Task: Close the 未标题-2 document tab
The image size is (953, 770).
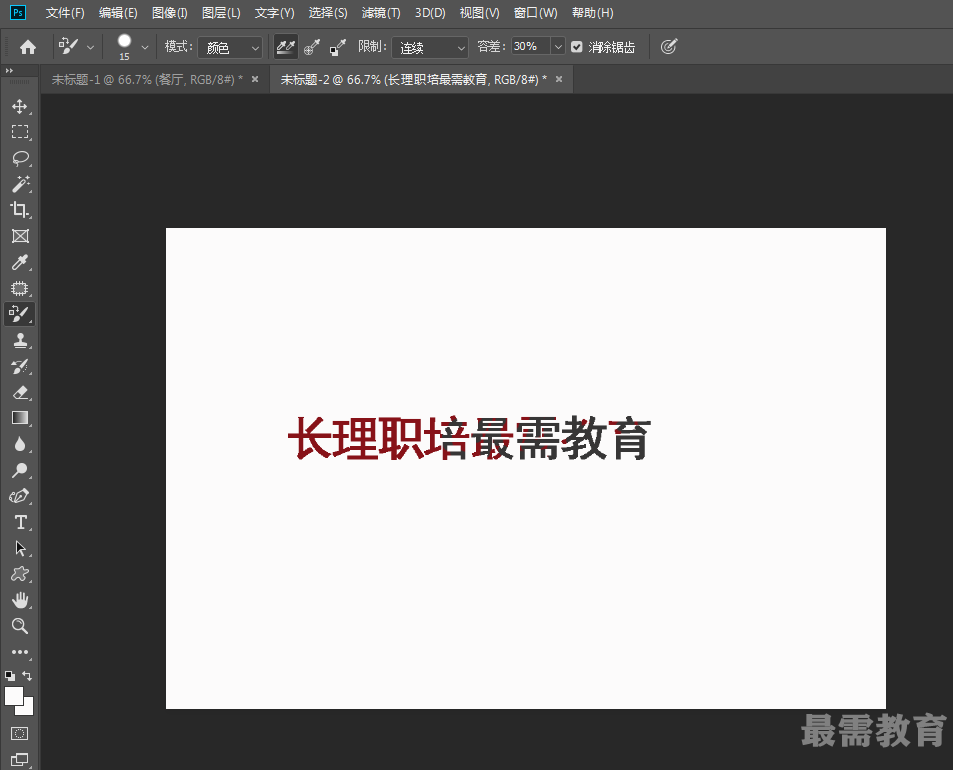Action: (x=559, y=79)
